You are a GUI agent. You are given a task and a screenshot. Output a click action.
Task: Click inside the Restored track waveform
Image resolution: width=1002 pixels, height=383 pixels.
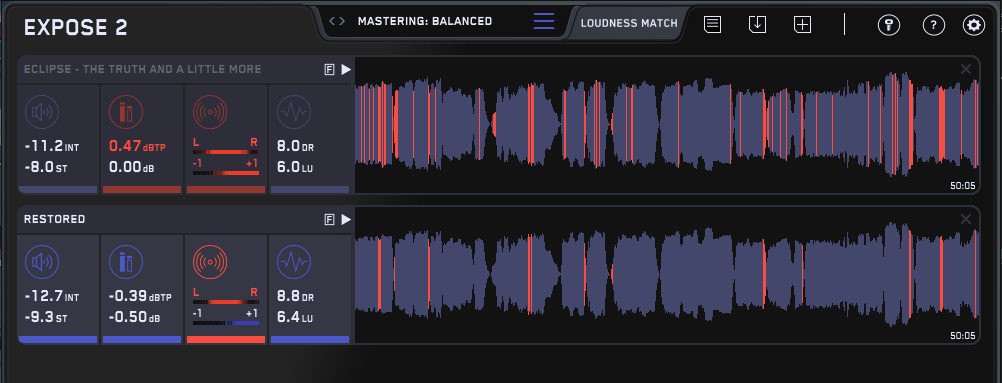(667, 275)
